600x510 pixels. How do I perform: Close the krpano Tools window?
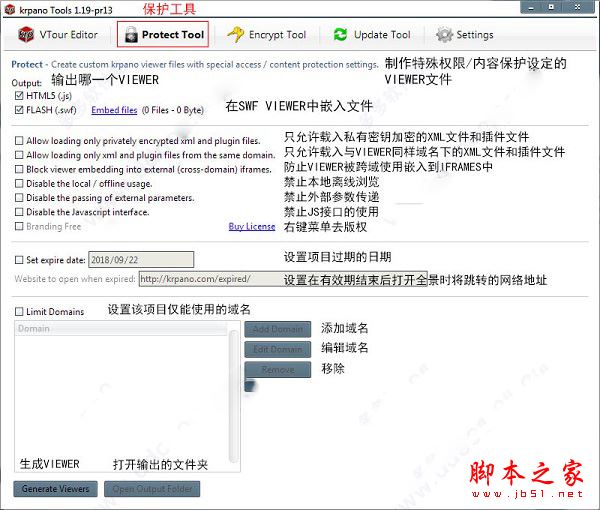[578, 7]
